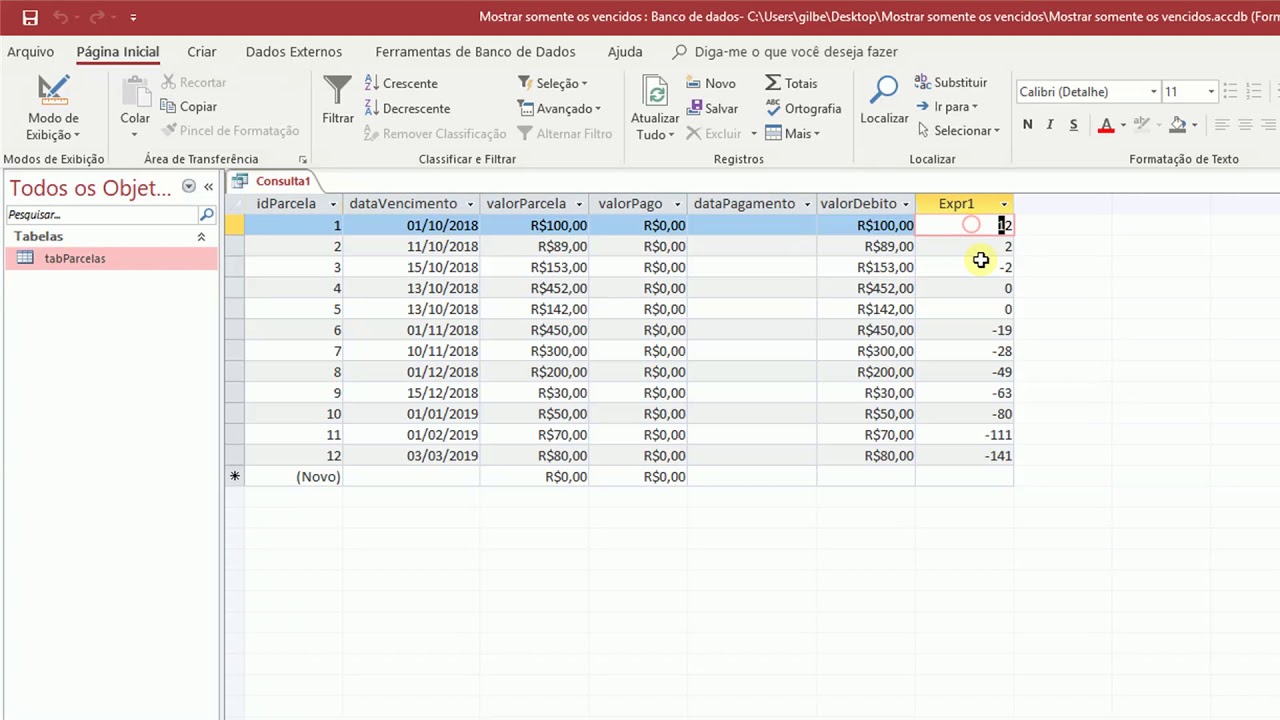This screenshot has width=1280, height=720.
Task: Toggle bold formatting N
Action: click(1027, 125)
